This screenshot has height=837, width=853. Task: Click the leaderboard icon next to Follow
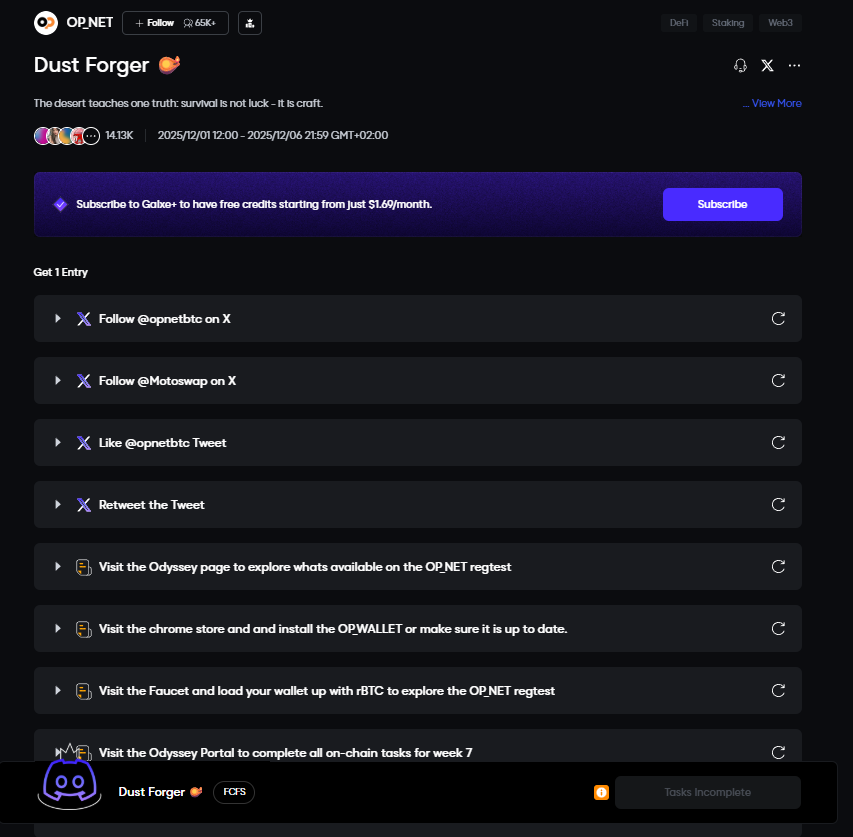250,22
